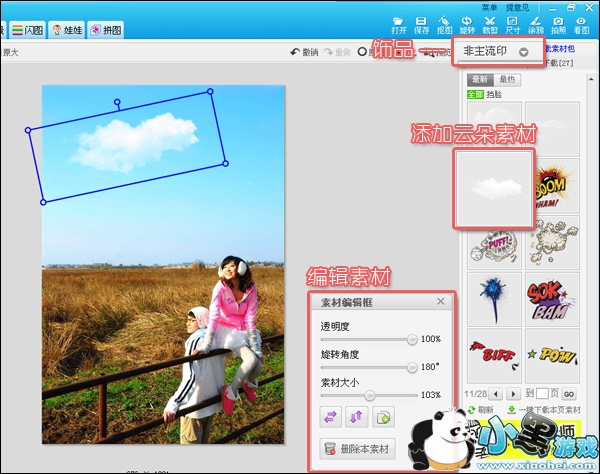
Task: Duplicate the sticker with the copy icon
Action: coord(383,417)
